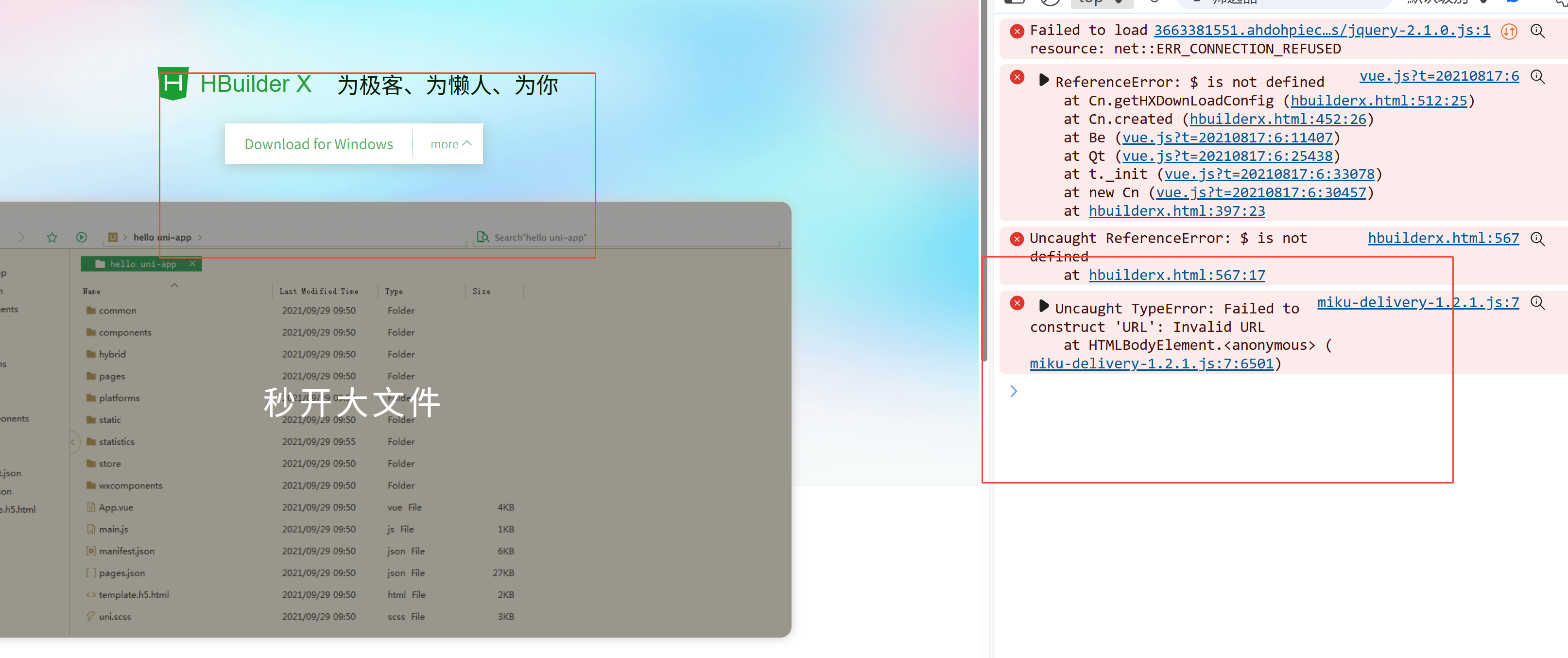Click Download for Windows button
The width and height of the screenshot is (1568, 658).
[318, 144]
